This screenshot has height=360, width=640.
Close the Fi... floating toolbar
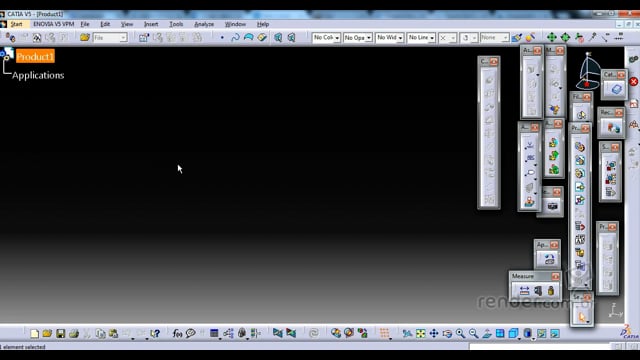[x=587, y=97]
